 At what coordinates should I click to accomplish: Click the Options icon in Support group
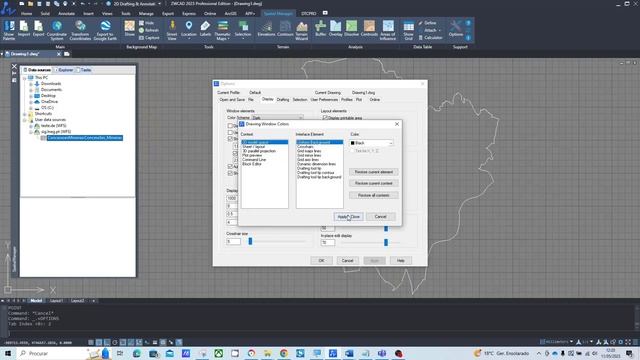456,29
